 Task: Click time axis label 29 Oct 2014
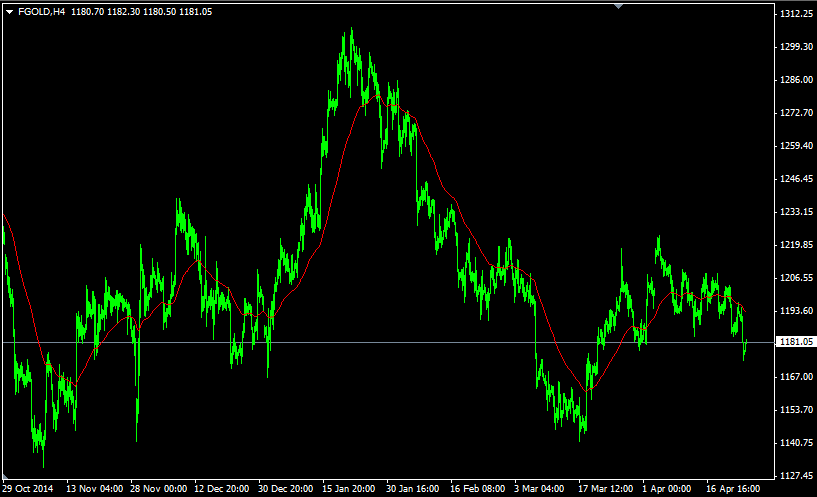pos(28,489)
